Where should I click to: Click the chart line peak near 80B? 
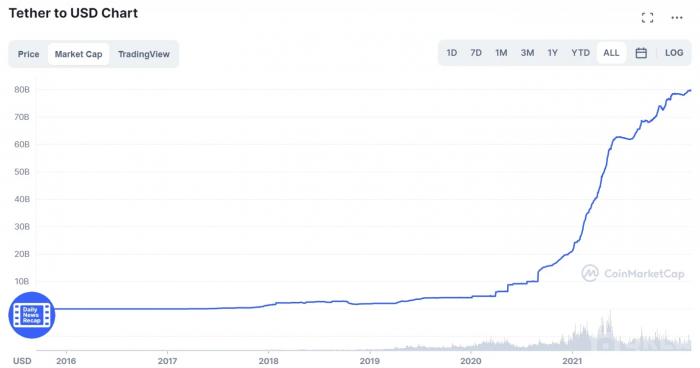[690, 90]
